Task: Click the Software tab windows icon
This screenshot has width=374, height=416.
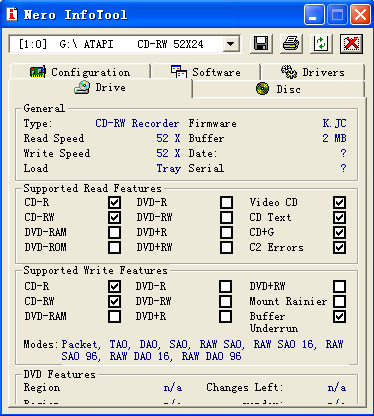Action: coord(179,72)
